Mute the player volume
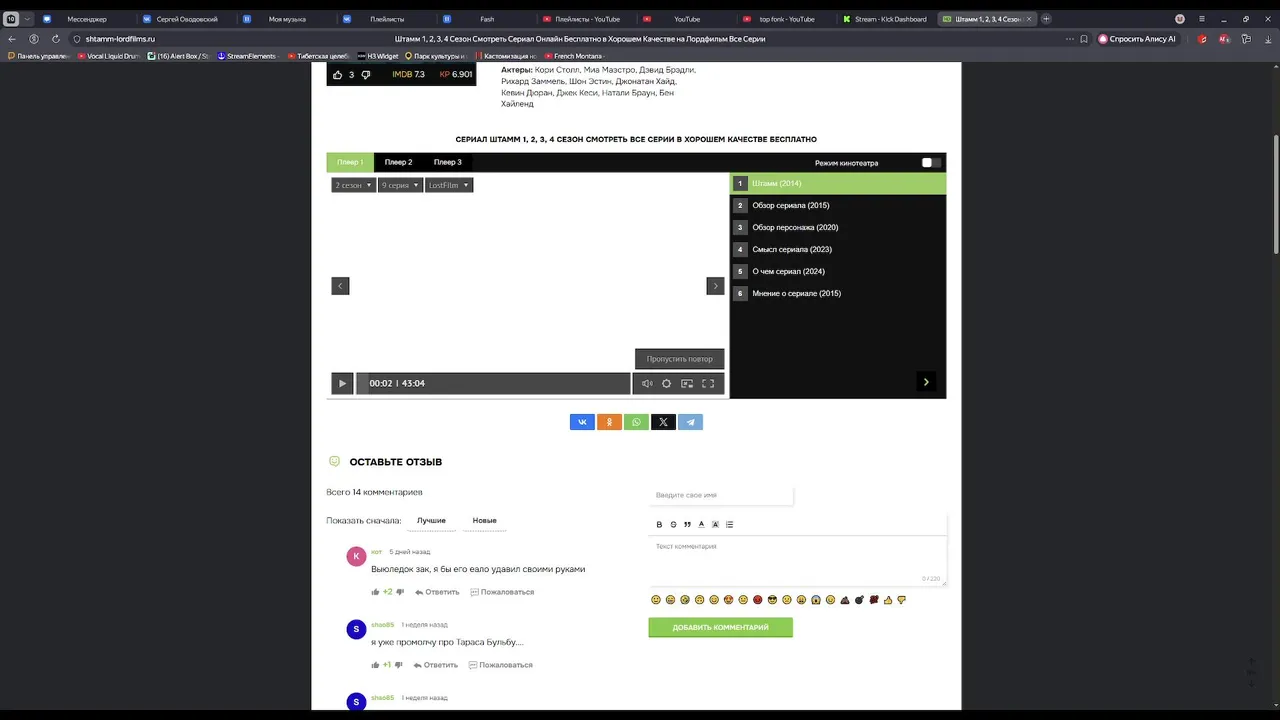Viewport: 1280px width, 720px height. click(x=647, y=383)
